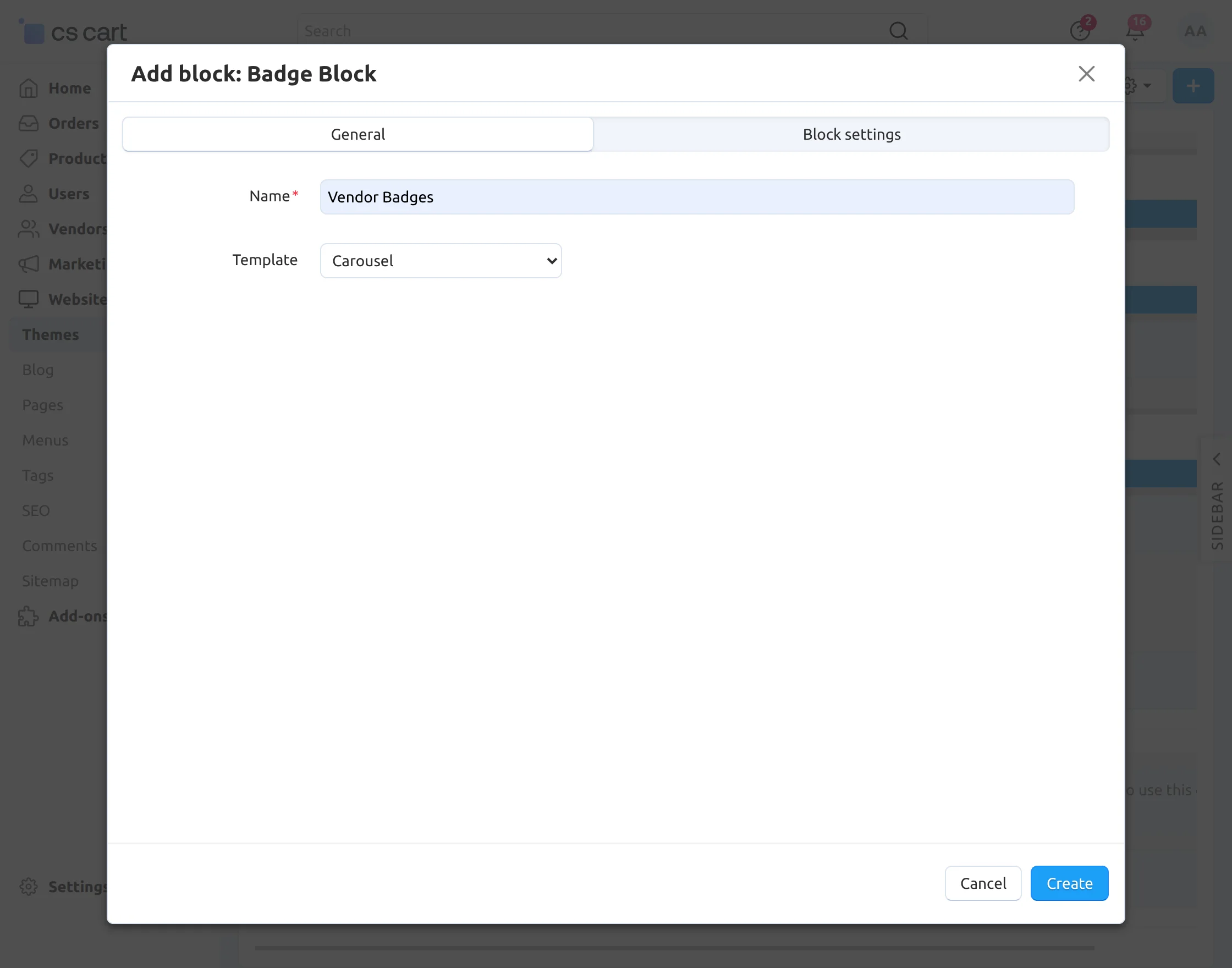Image resolution: width=1232 pixels, height=968 pixels.
Task: Expand the collapsed SIDEBAR panel chevron
Action: 1216,459
